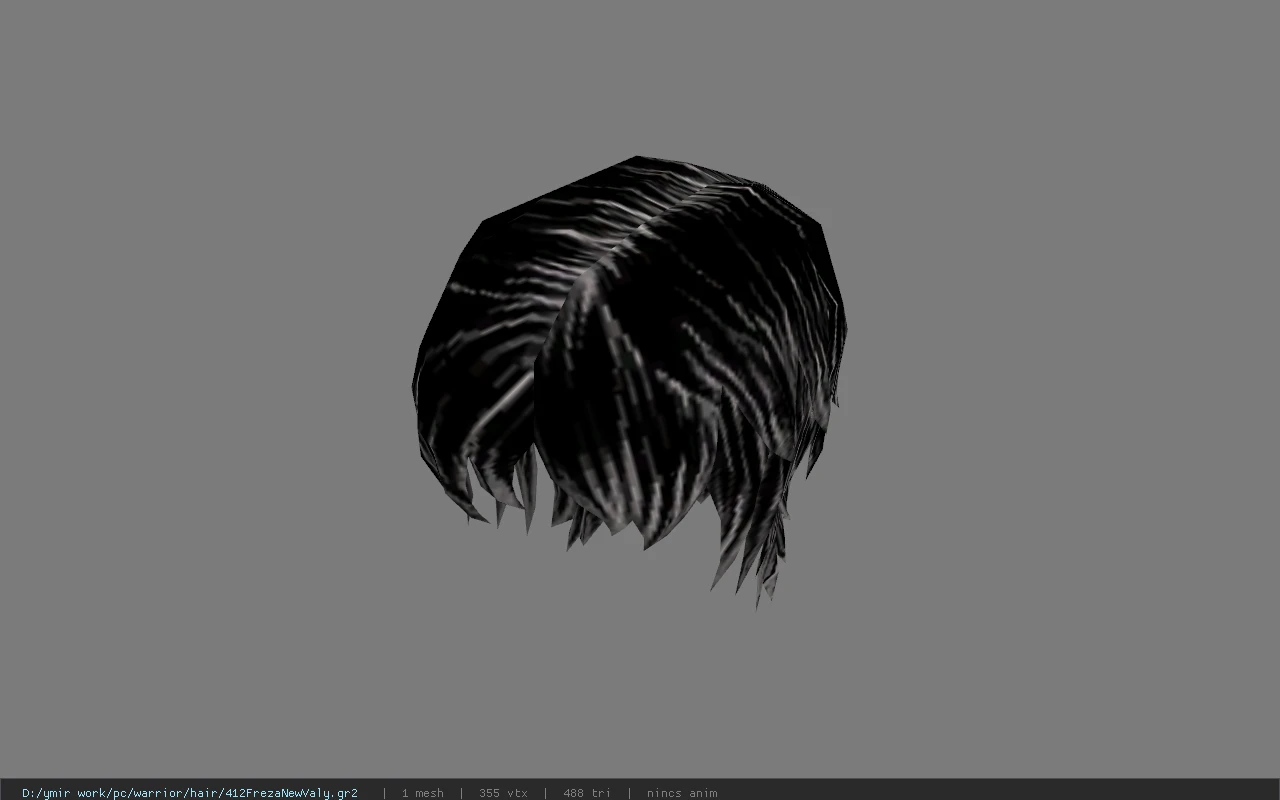
Task: Click the "355 vtx" vertex count
Action: pyautogui.click(x=503, y=793)
